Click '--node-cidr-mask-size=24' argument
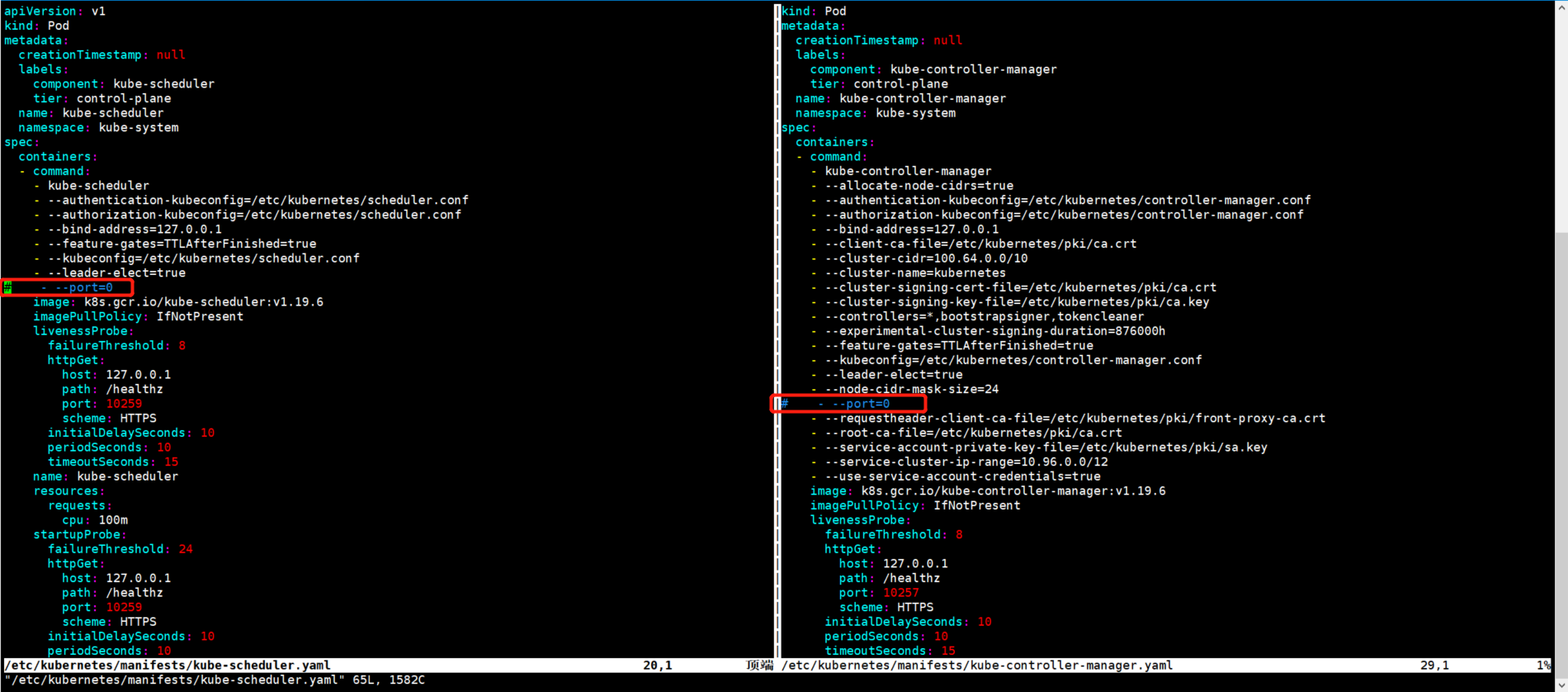Image resolution: width=1568 pixels, height=692 pixels. pyautogui.click(x=912, y=389)
